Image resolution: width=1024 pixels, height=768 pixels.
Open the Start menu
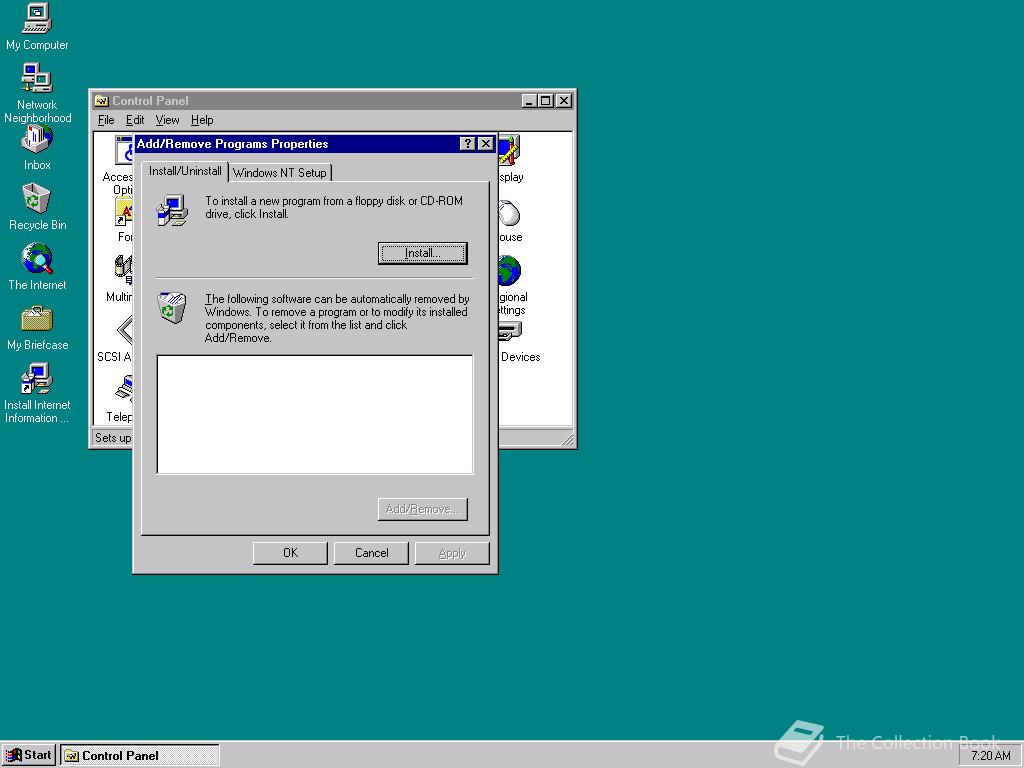pyautogui.click(x=29, y=755)
